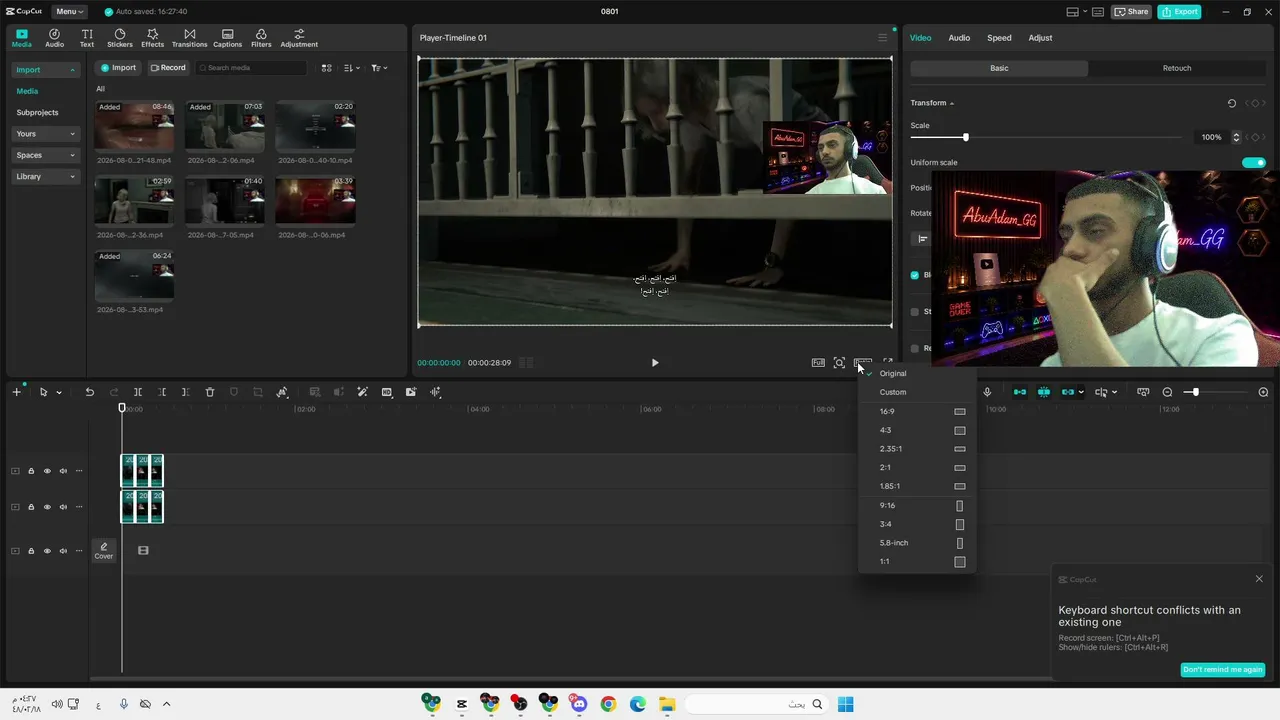The image size is (1280, 720).
Task: Click the Undo arrow in timeline toolbar
Action: tap(90, 392)
